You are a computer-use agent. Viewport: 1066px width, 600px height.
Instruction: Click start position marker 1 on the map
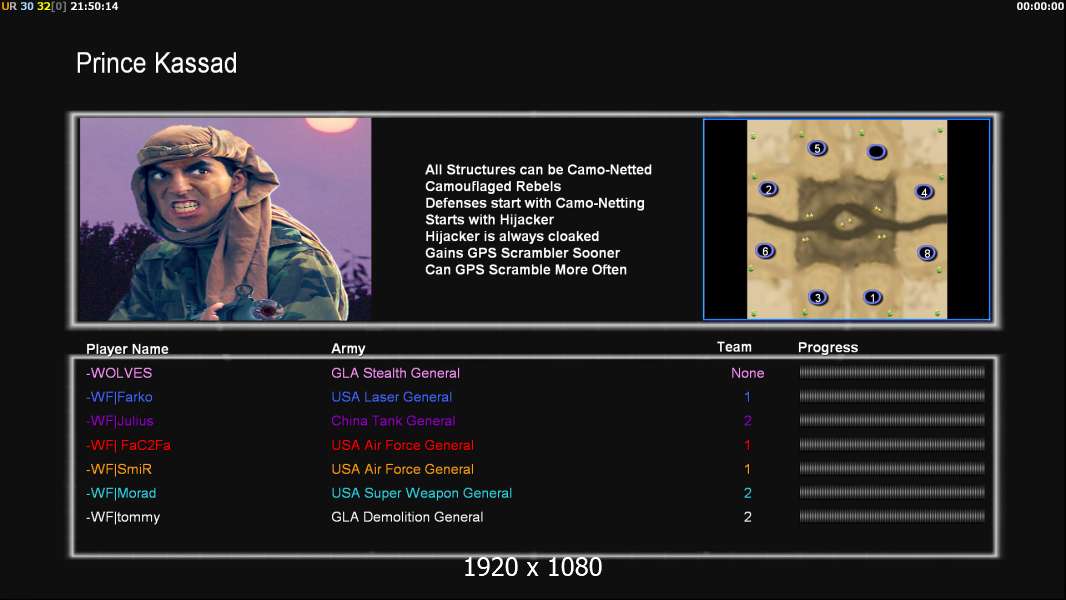(872, 297)
